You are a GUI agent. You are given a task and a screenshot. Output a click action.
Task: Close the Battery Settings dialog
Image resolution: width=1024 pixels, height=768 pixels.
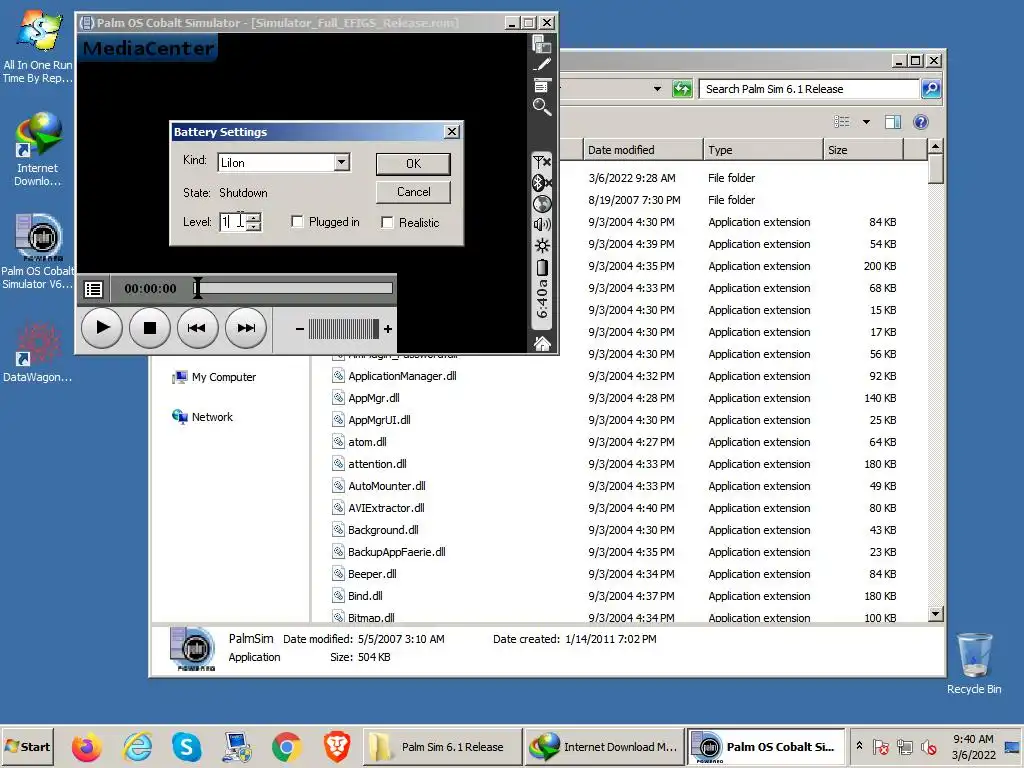click(x=452, y=132)
